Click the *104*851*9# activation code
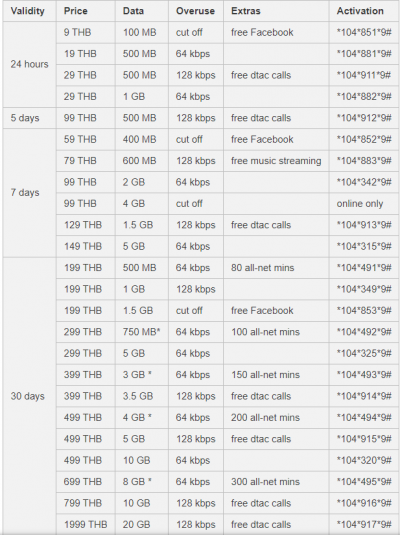Image resolution: width=400 pixels, height=535 pixels. [364, 32]
